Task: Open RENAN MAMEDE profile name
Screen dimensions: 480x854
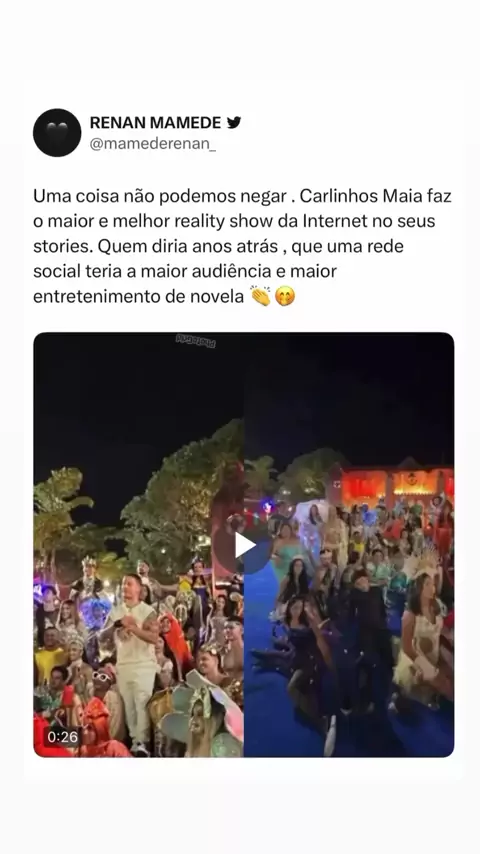Action: coord(155,123)
